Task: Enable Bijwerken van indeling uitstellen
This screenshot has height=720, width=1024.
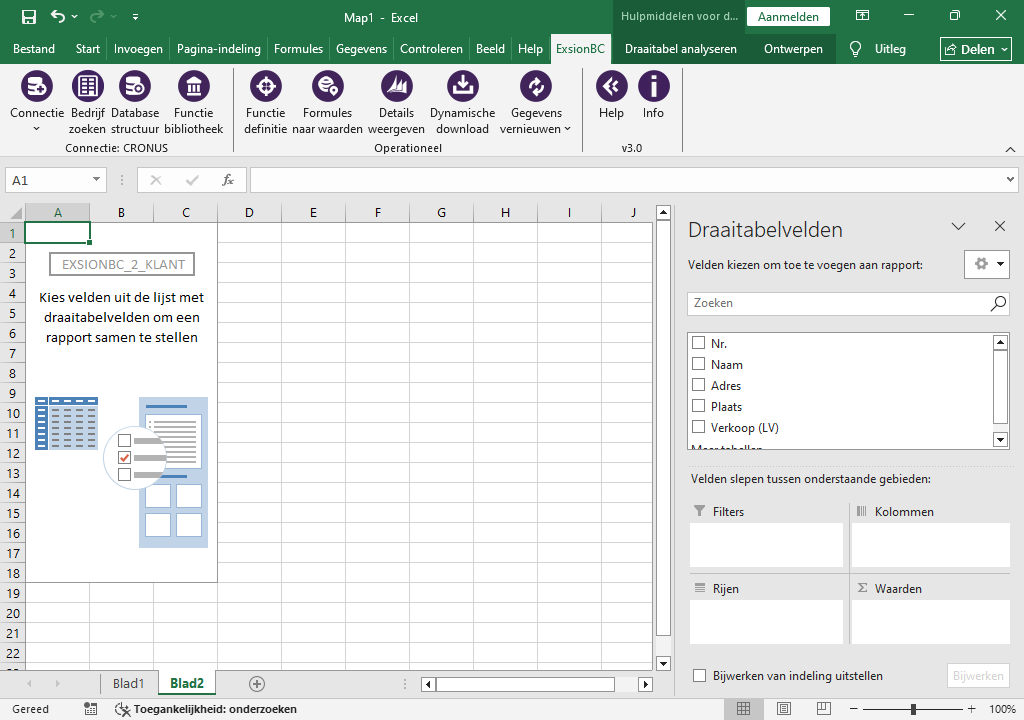Action: 699,676
